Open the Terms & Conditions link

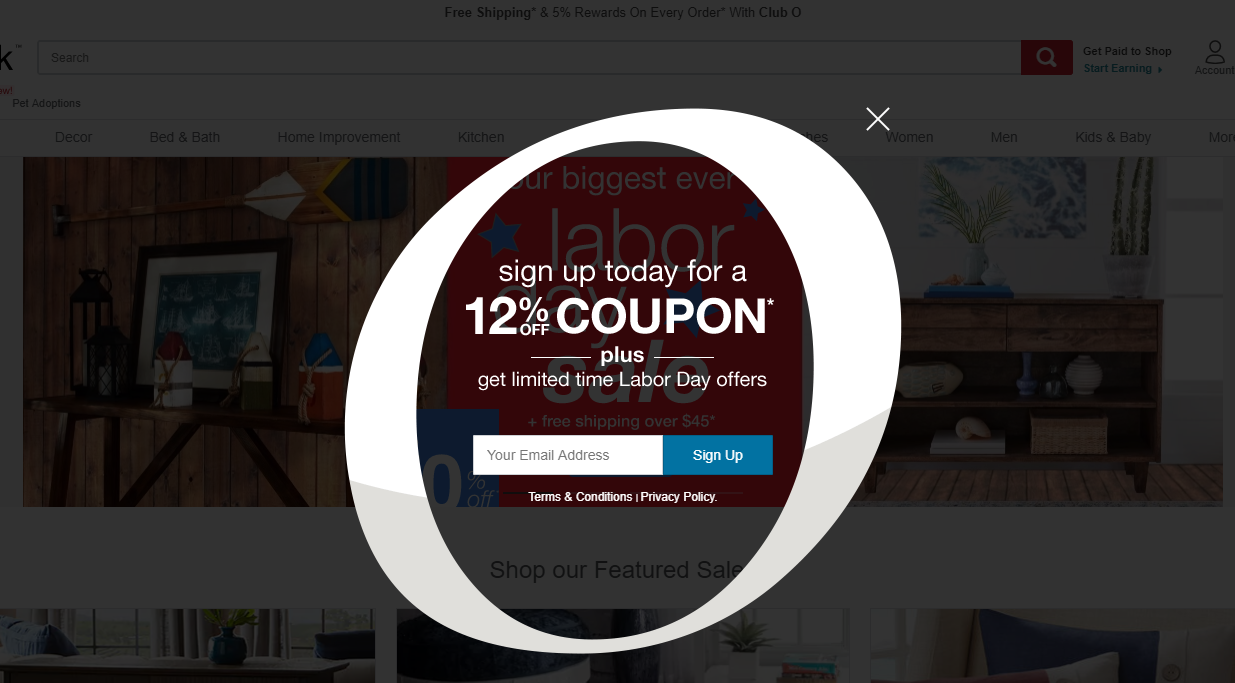pos(580,497)
